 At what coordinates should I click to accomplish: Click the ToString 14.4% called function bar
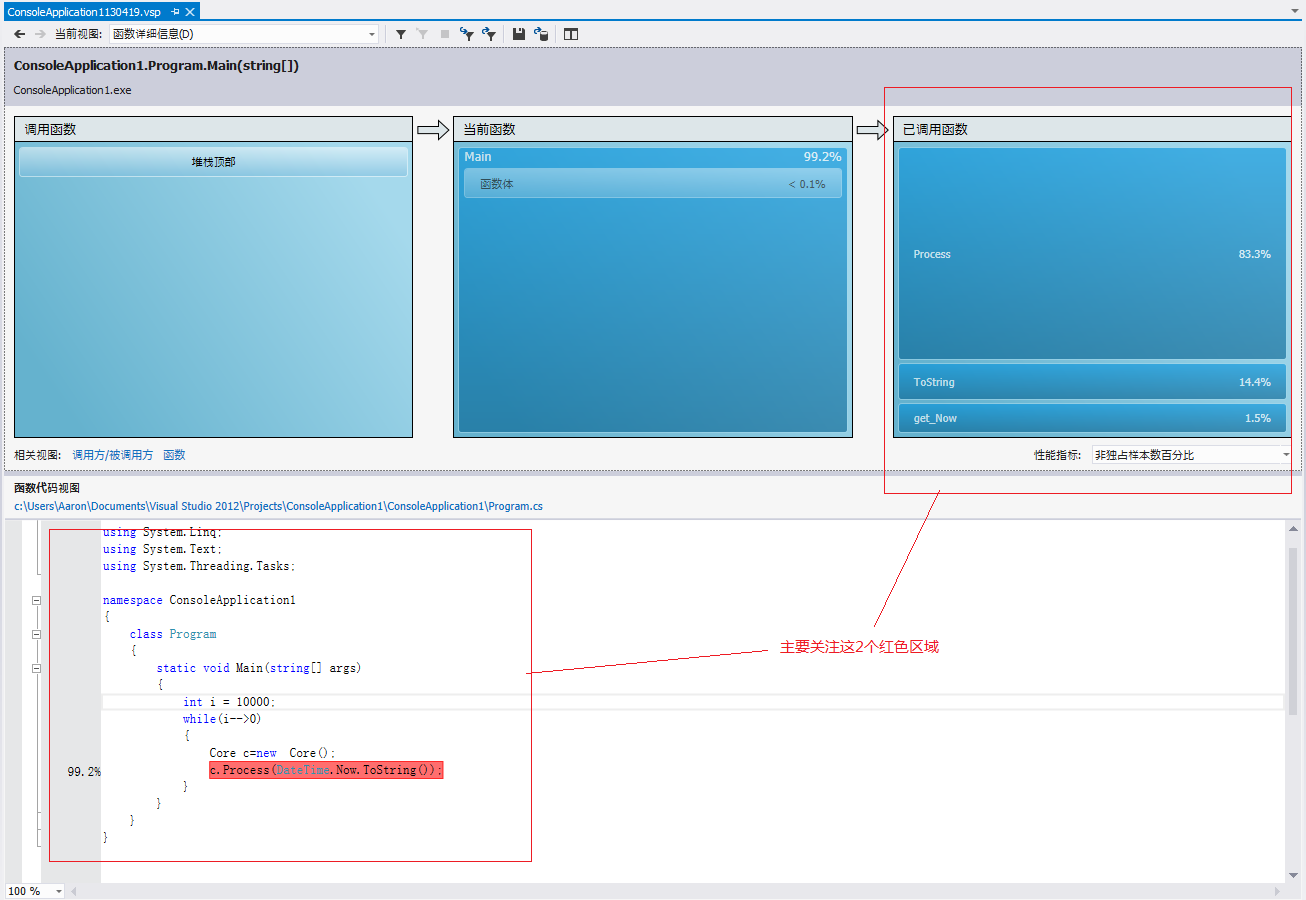[x=1091, y=382]
